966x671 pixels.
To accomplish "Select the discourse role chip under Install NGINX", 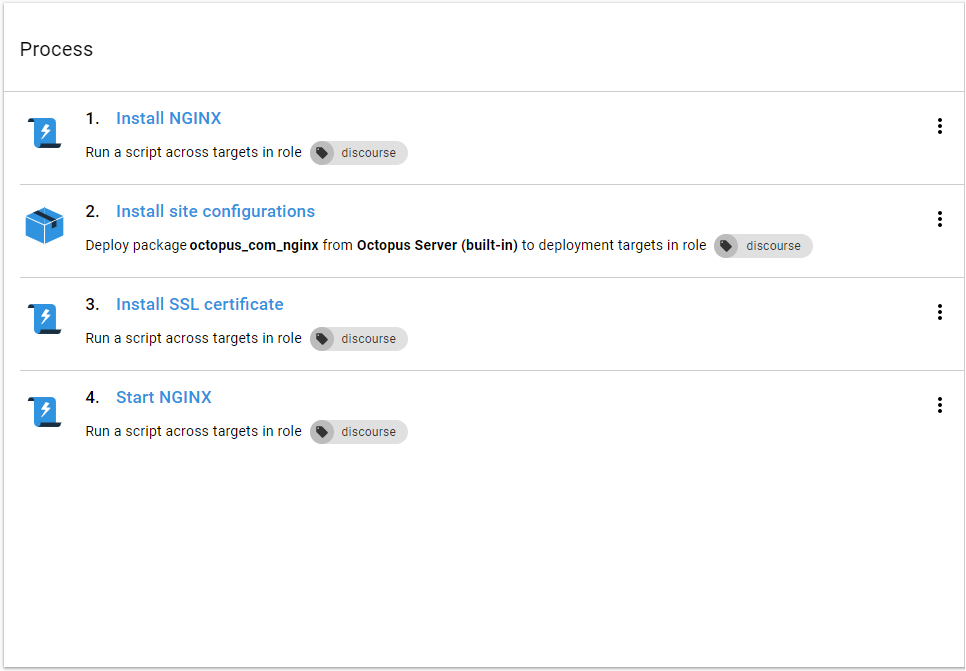I will [358, 153].
